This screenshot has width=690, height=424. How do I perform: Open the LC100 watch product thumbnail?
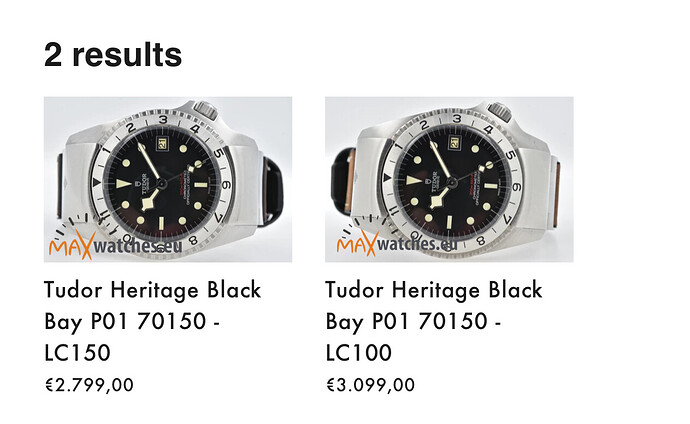(x=449, y=179)
